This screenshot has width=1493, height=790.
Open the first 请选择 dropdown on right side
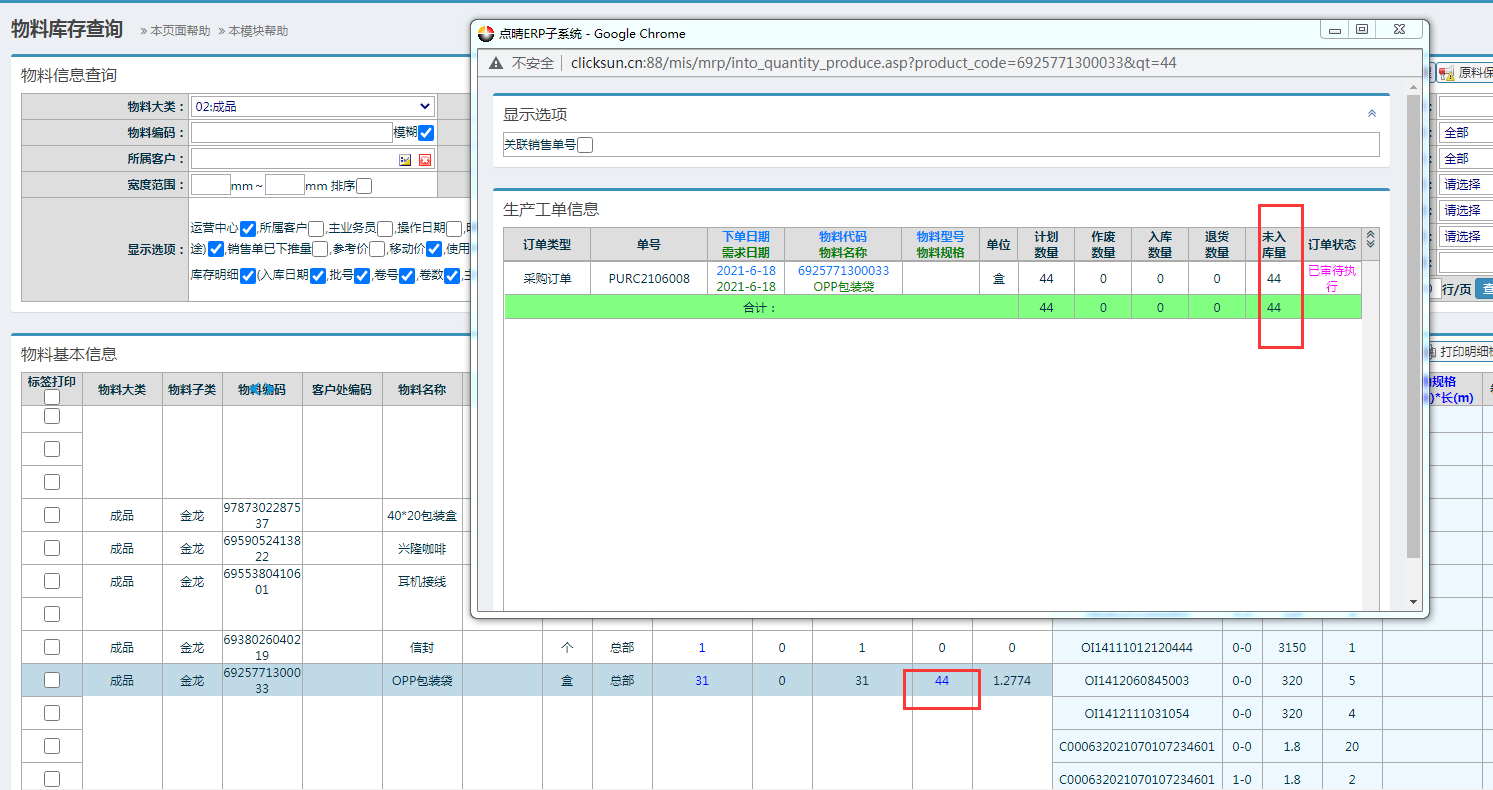[x=1465, y=184]
